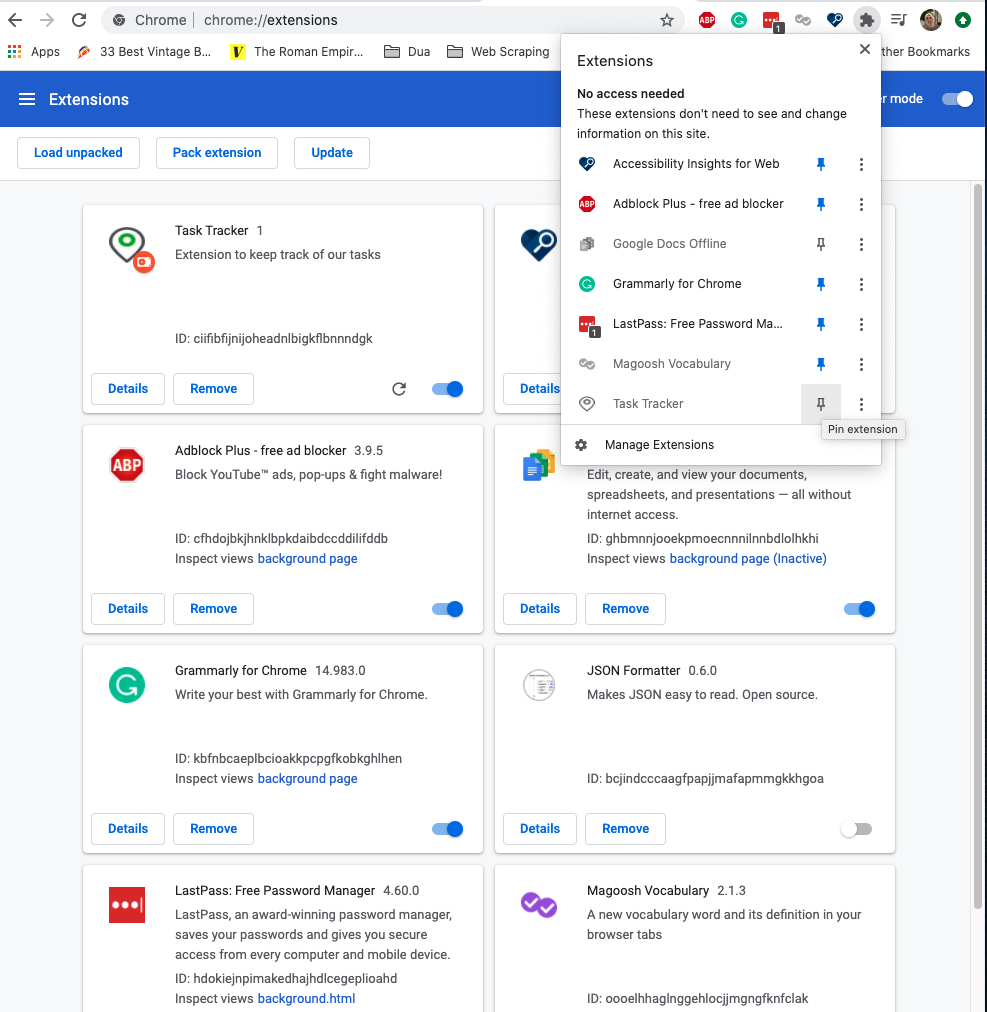Open more actions for LastPass
This screenshot has width=987, height=1012.
point(861,324)
